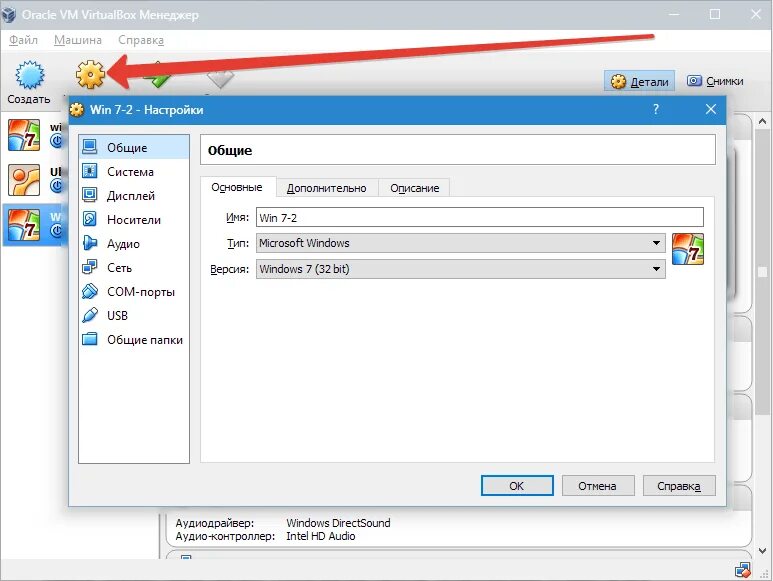The image size is (773, 581).
Task: Click the gear Настроить toolbar icon
Action: tap(91, 74)
